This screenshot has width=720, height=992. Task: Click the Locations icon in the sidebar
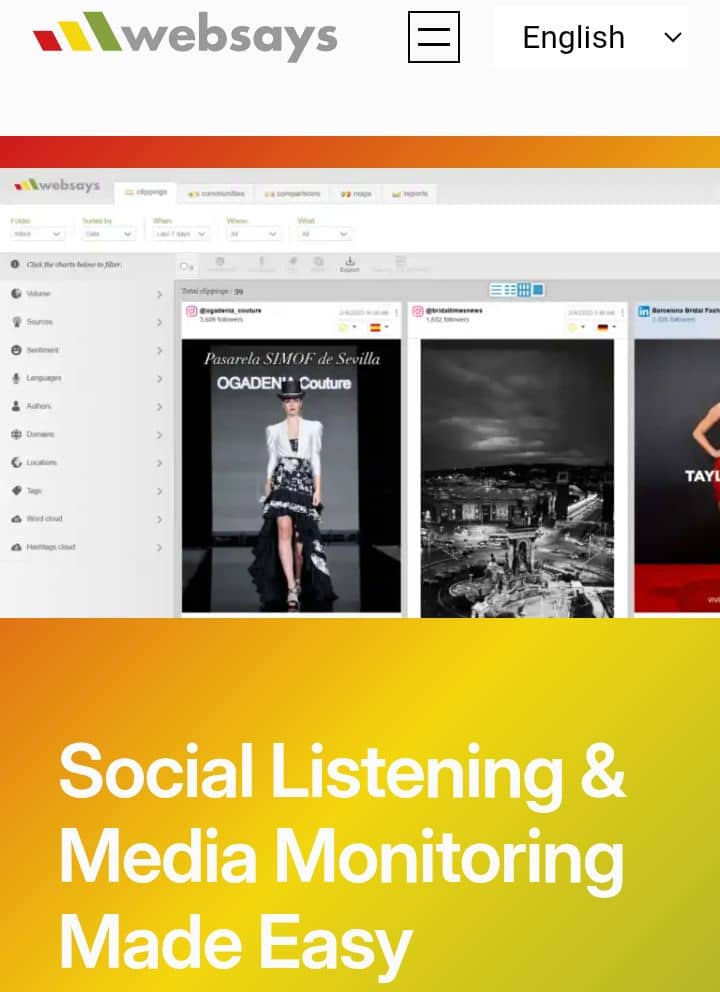coord(16,462)
